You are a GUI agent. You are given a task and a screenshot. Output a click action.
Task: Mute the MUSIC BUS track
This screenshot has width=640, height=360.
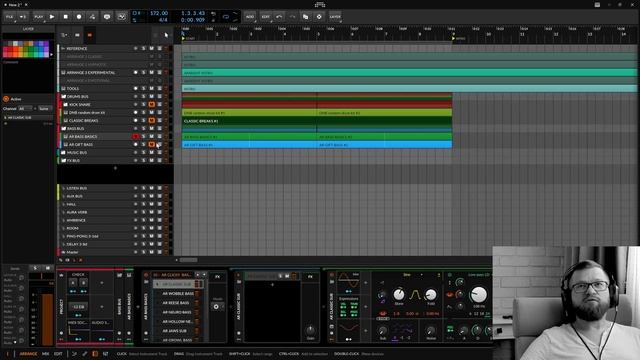[151, 153]
